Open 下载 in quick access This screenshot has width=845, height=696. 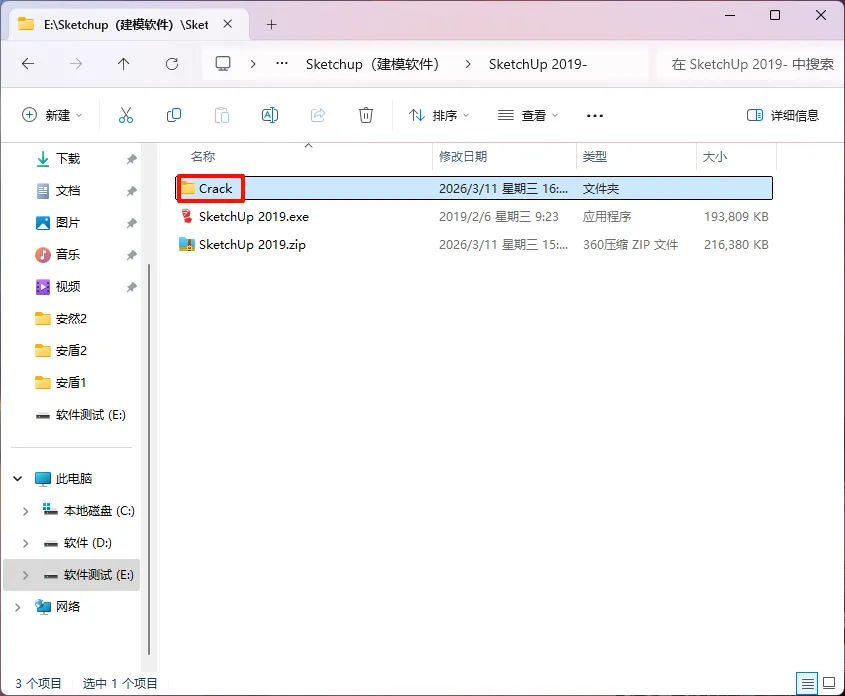(67, 159)
